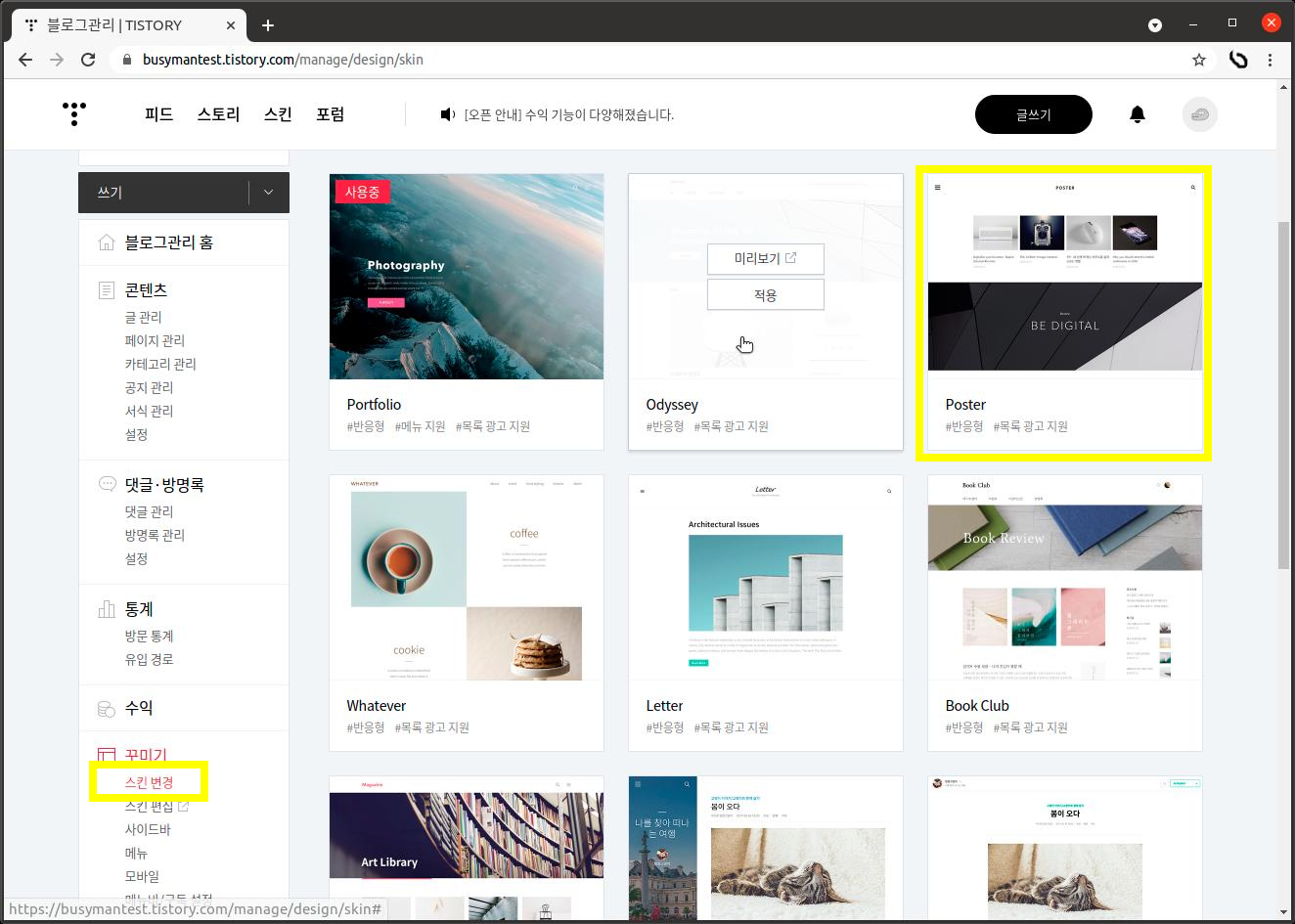Reload the page
The image size is (1295, 924).
[88, 60]
